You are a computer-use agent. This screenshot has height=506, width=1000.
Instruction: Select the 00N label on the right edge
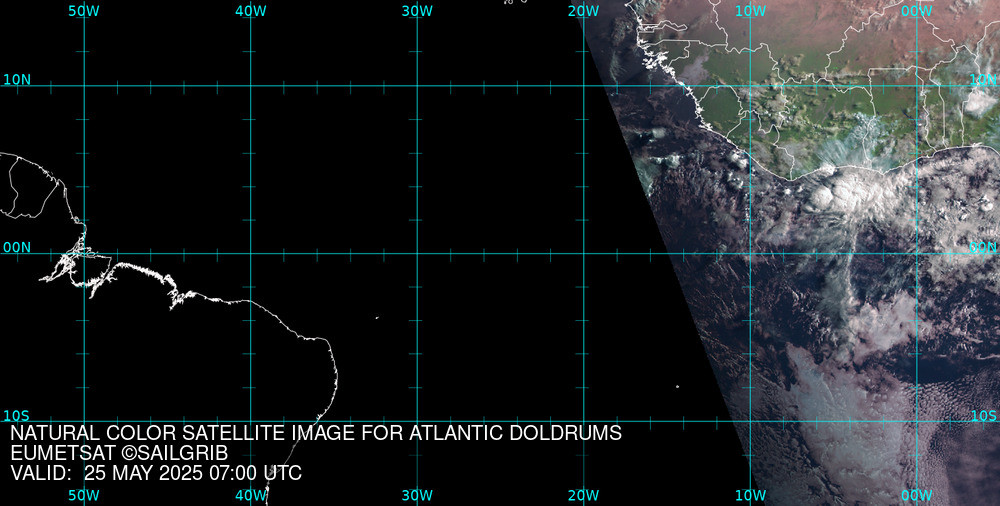tap(983, 248)
